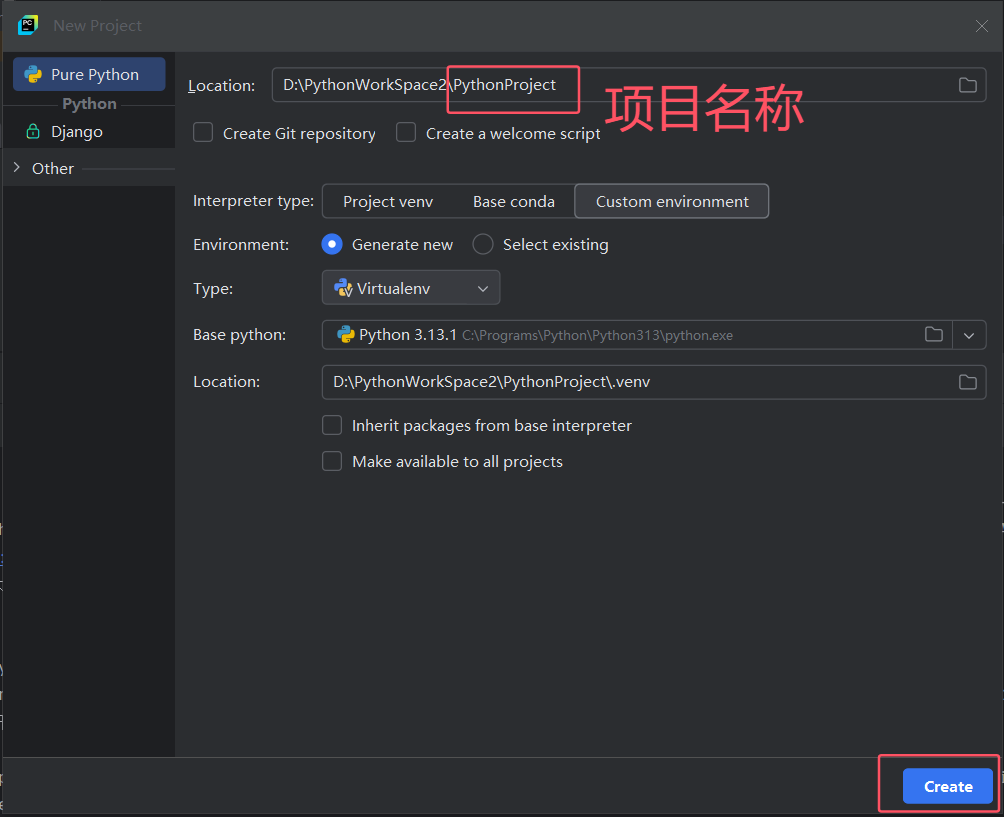Enable Create Git repository checkbox

coord(203,133)
